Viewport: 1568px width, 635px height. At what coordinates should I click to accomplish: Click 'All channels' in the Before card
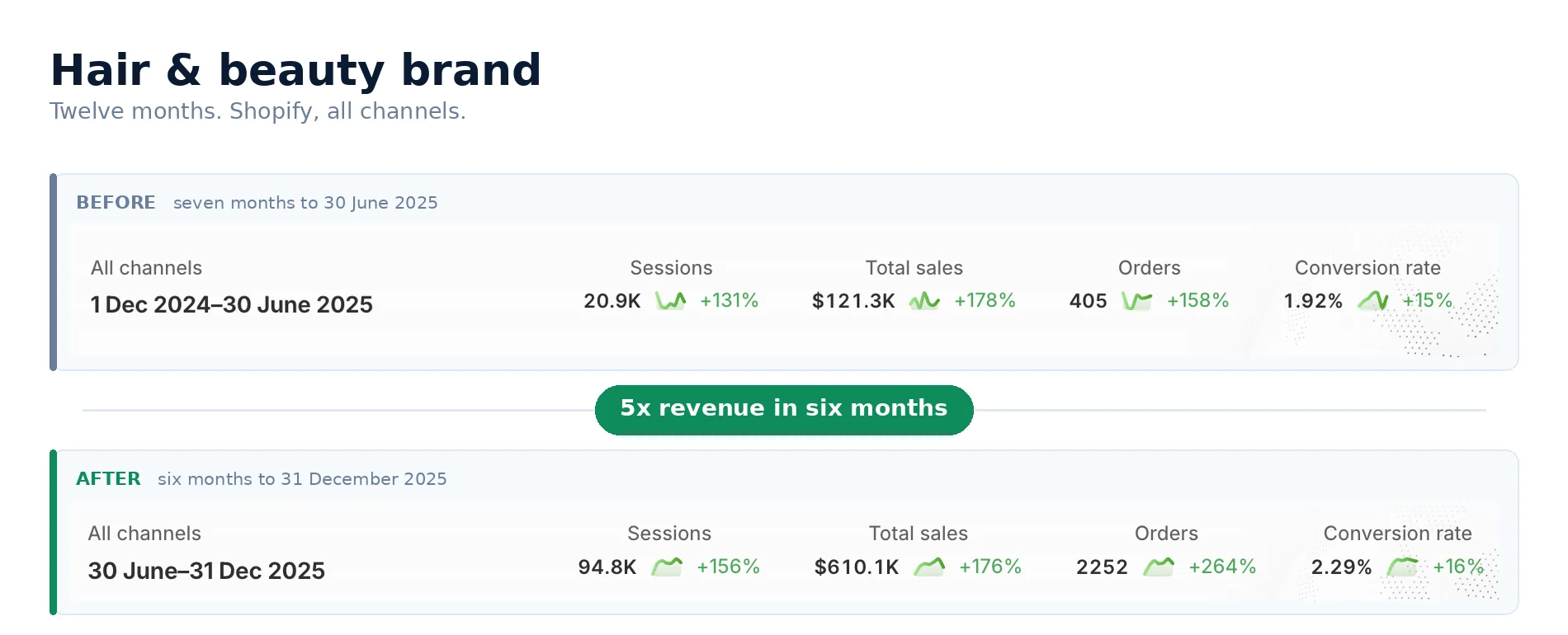(146, 268)
